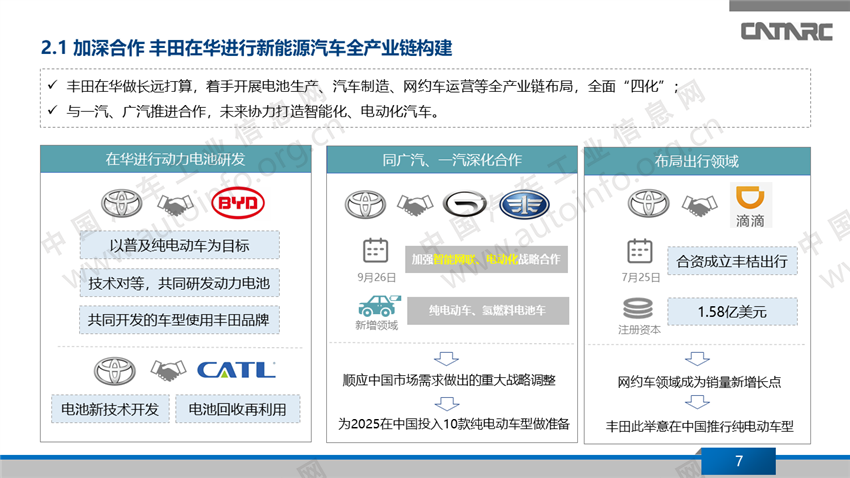Click the 共同开发的车型使用丰田品牌 box

click(x=180, y=320)
